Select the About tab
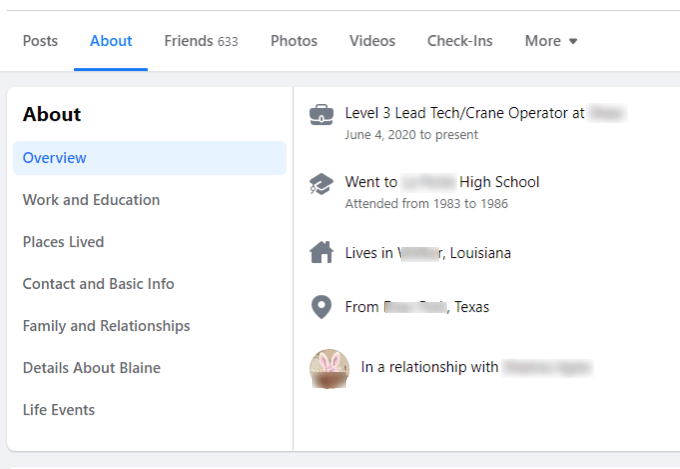Screen dimensions: 680x469 point(111,41)
